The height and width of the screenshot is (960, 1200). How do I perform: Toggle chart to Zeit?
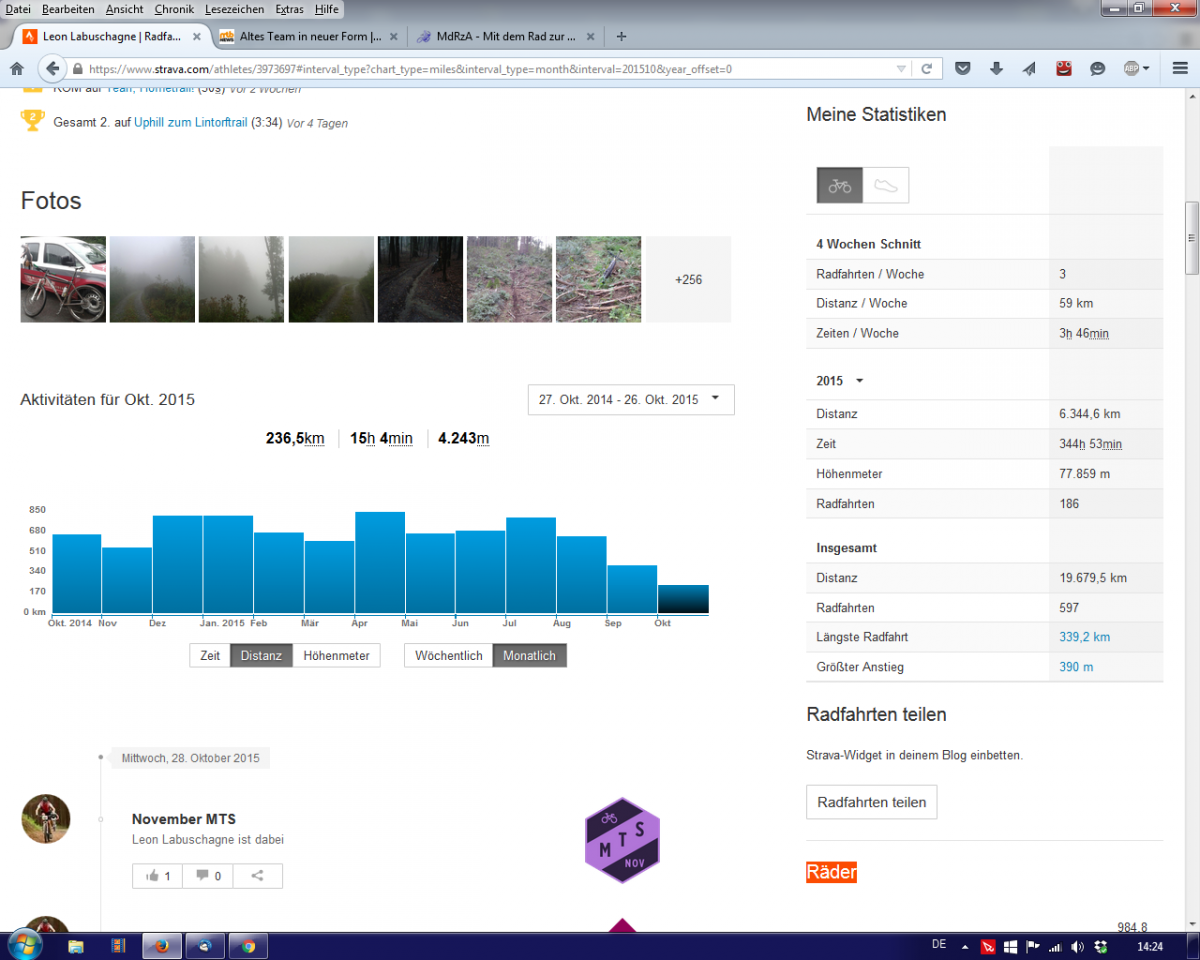point(210,656)
